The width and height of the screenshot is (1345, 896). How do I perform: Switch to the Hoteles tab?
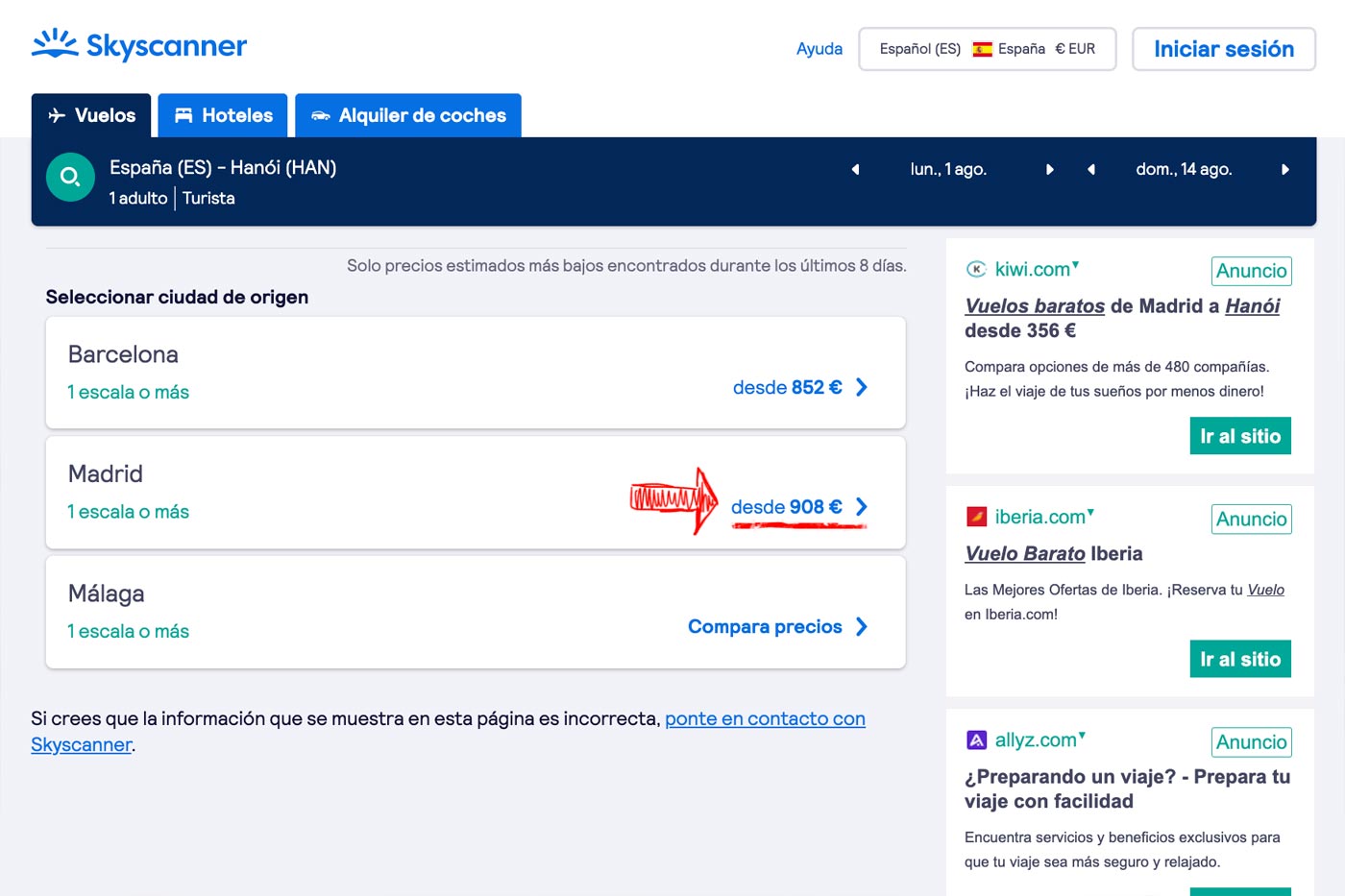(x=223, y=115)
